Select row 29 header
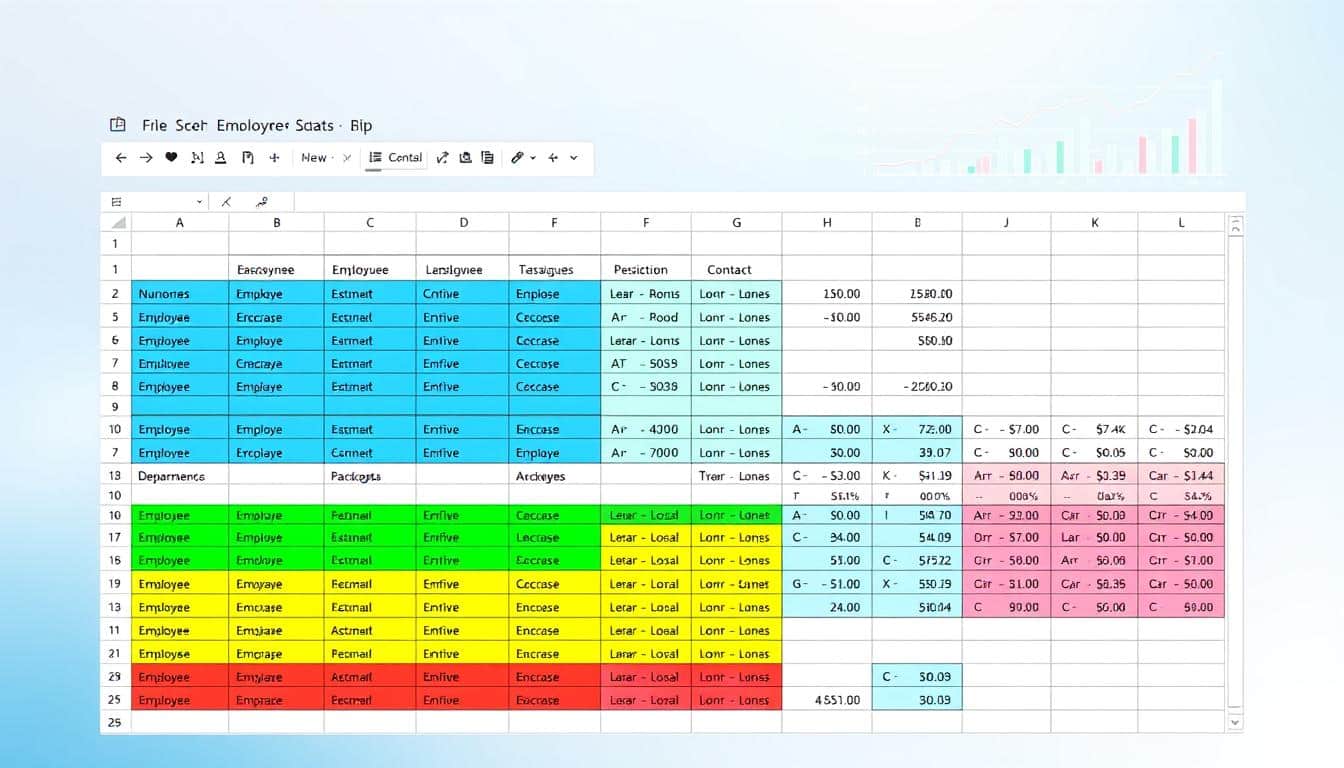 click(x=116, y=677)
